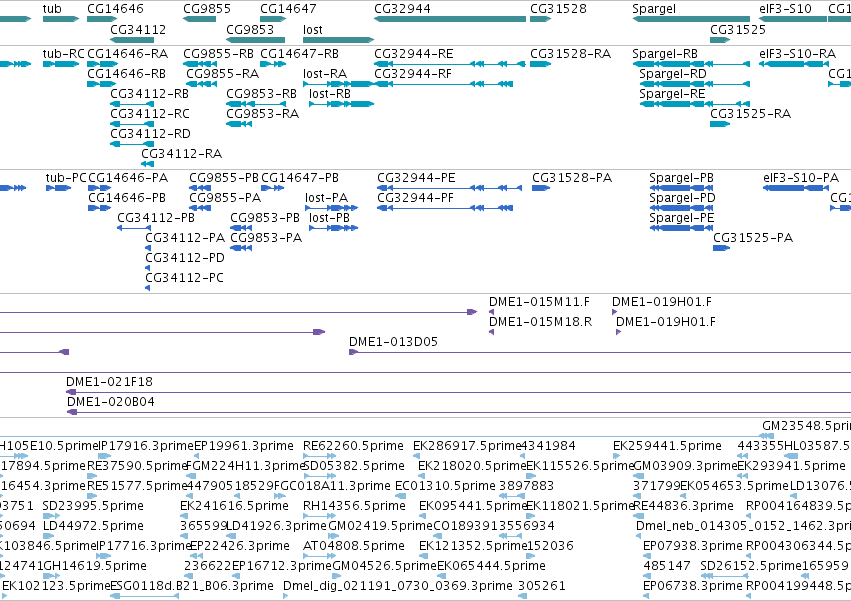Click BAC clone DME1-021F18
The height and width of the screenshot is (601, 851).
click(459, 392)
